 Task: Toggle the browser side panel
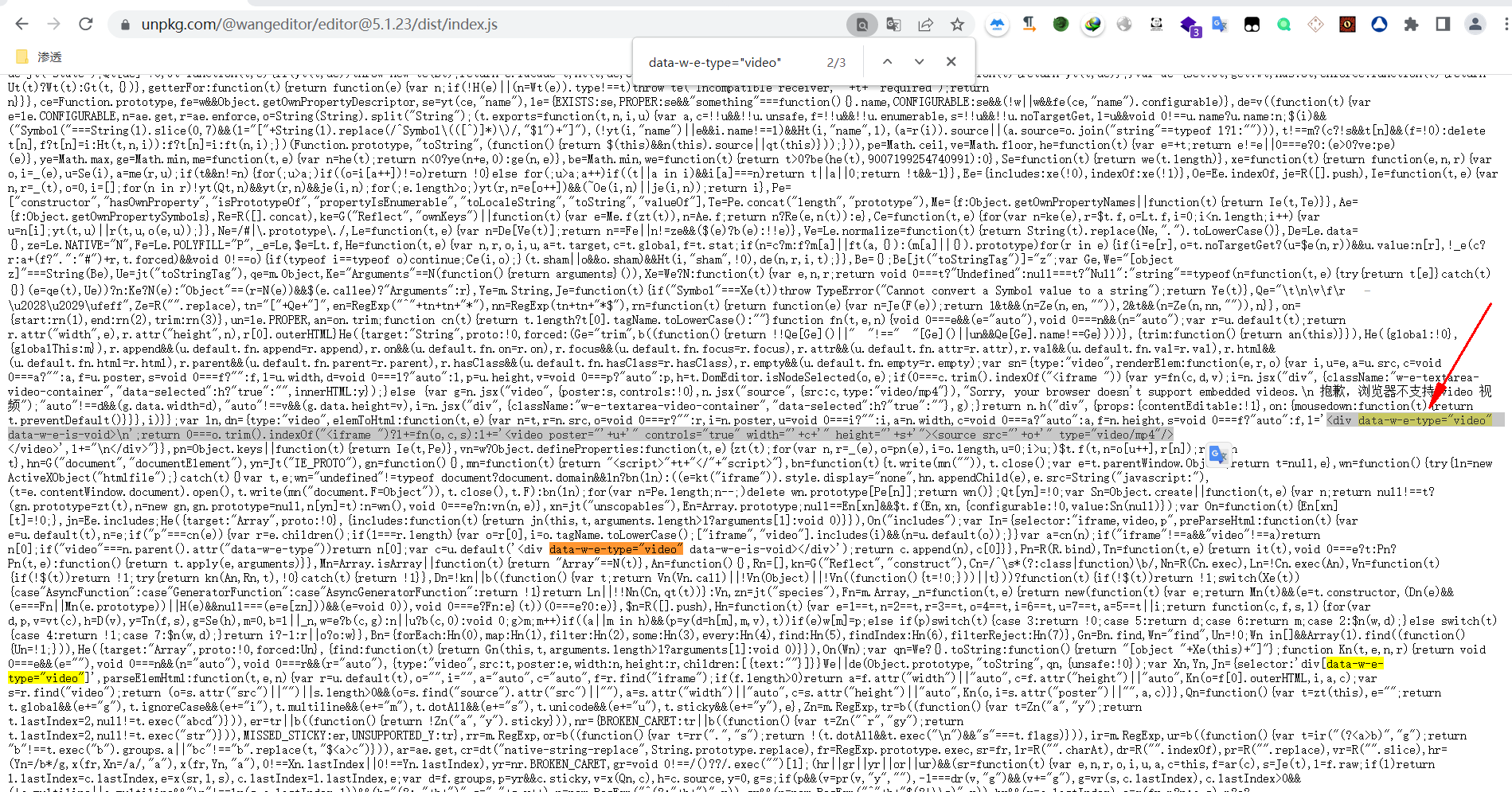tap(1443, 24)
